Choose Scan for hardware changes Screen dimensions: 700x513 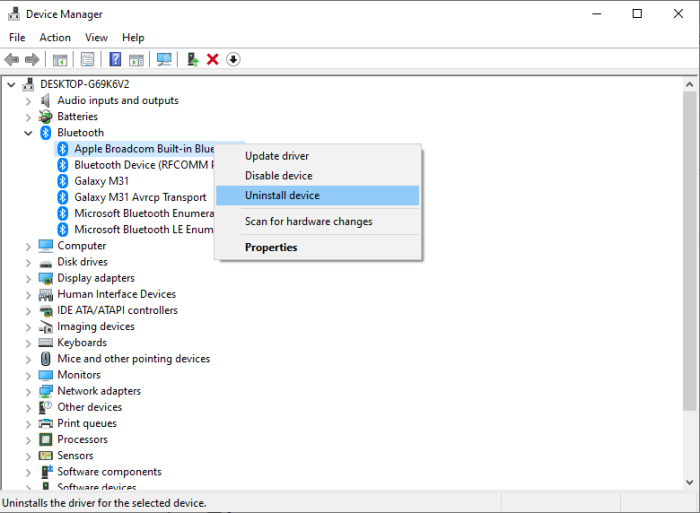pos(318,221)
